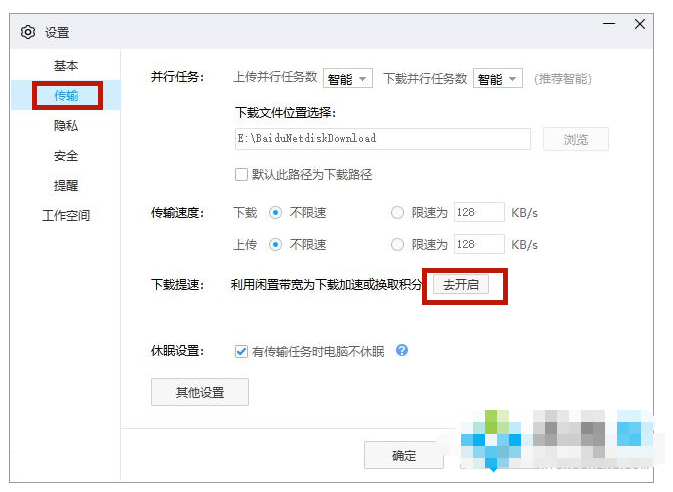This screenshot has height=492, width=673.
Task: Click the help question mark icon
Action: tap(402, 351)
